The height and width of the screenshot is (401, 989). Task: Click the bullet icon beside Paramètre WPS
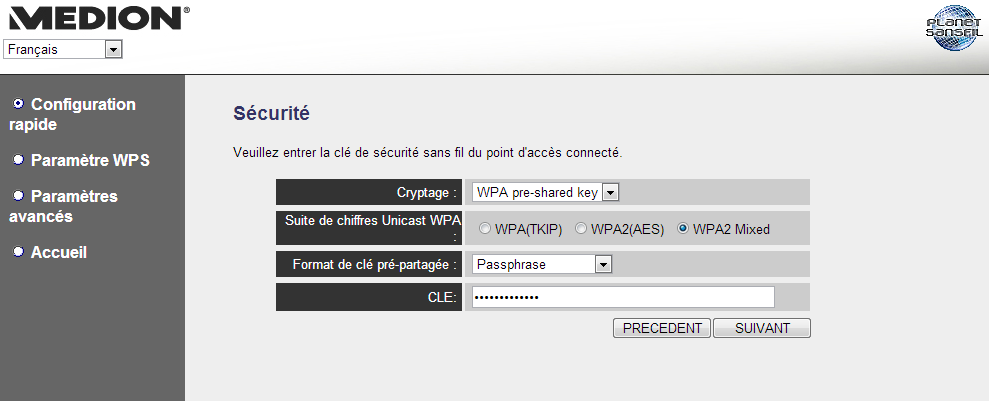coord(19,160)
